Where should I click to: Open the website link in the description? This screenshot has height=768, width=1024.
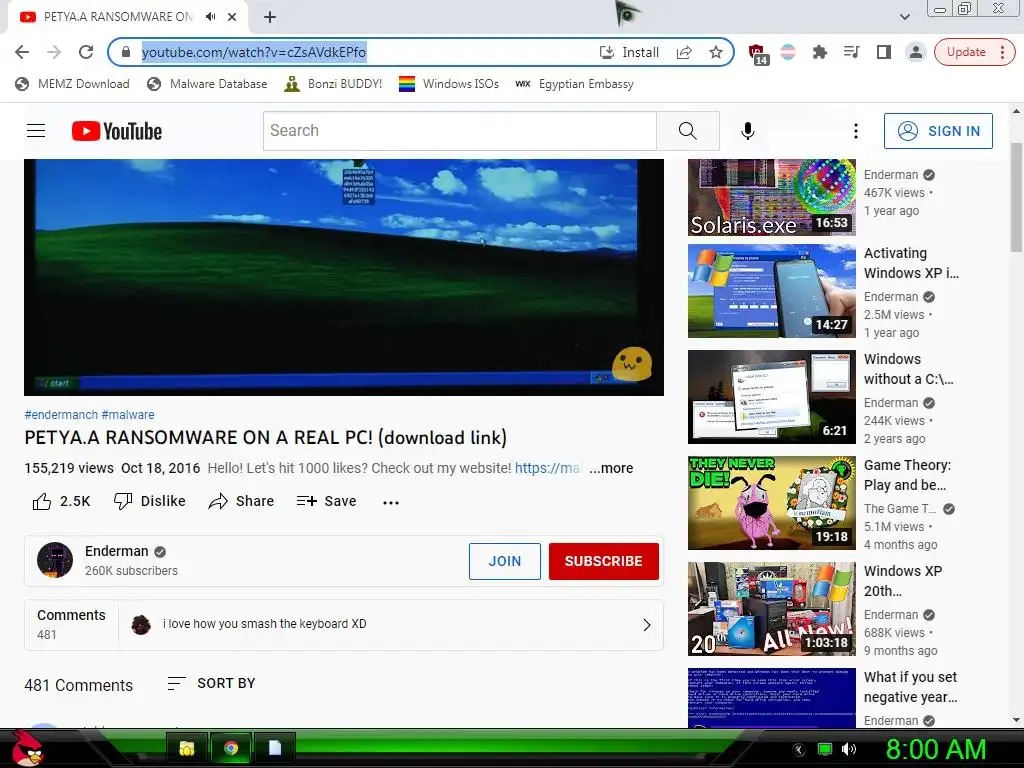[547, 468]
